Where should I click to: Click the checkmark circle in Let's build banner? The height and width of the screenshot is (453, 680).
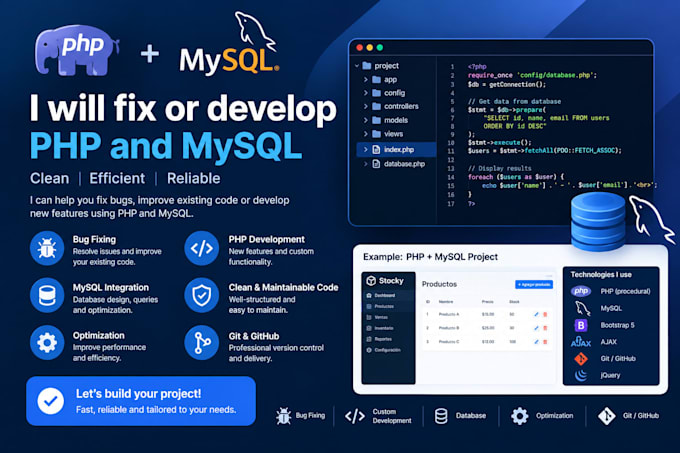51,401
